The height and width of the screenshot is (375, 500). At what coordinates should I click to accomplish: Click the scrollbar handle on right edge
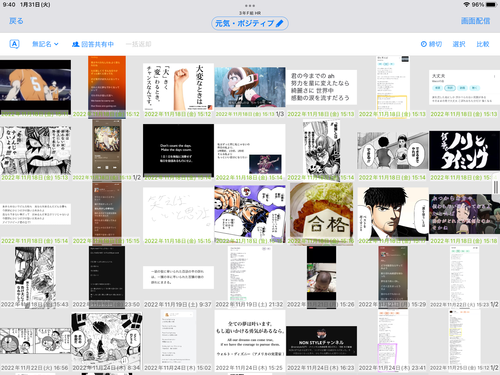(x=496, y=187)
